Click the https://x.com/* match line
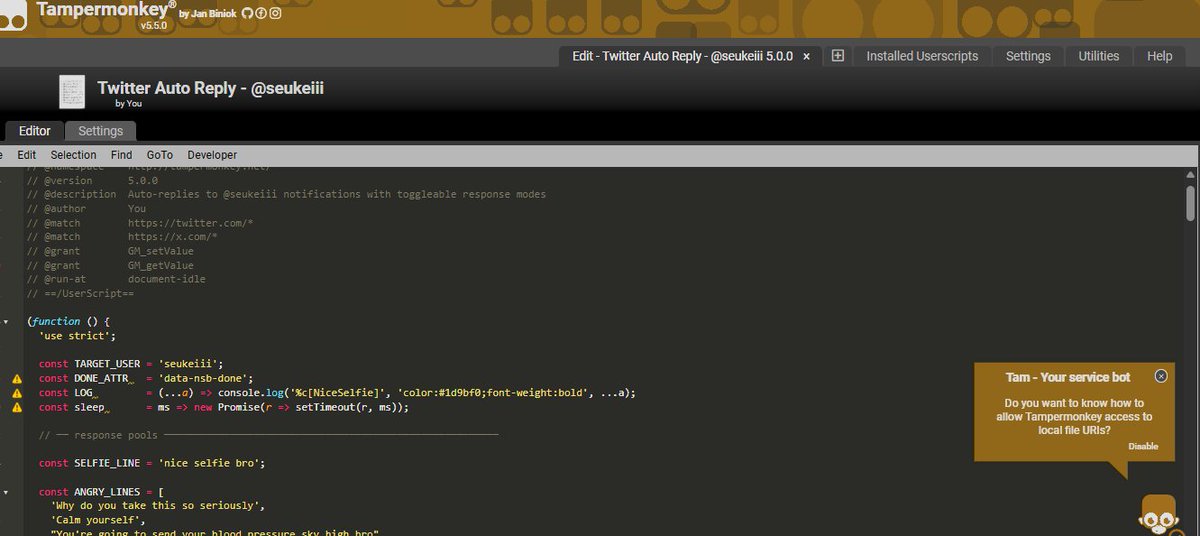This screenshot has height=536, width=1200. click(123, 237)
